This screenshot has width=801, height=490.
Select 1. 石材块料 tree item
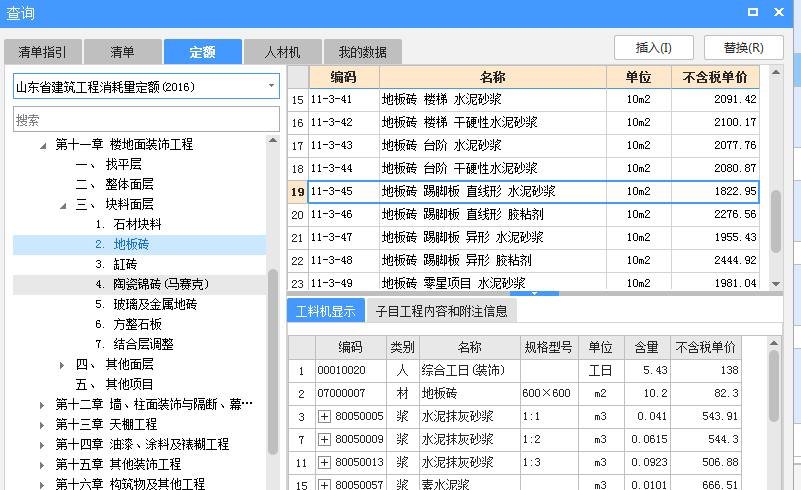128,224
